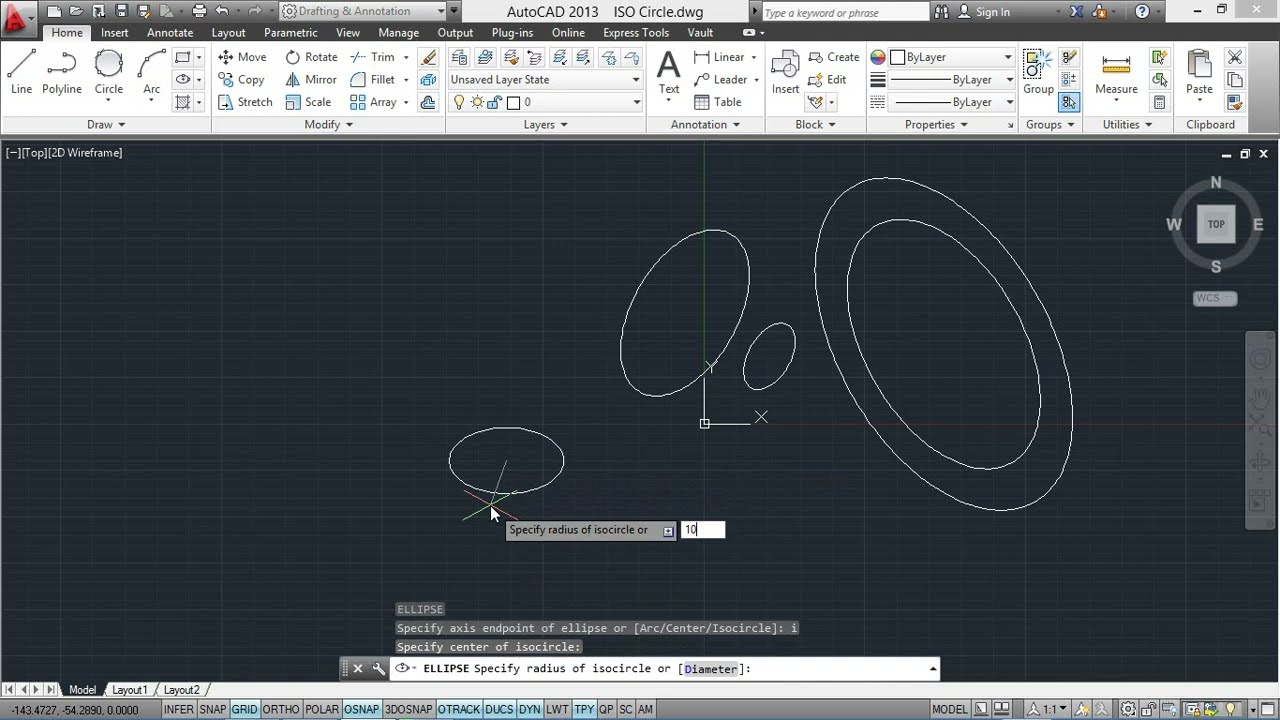Toggle ORTHO mode in status bar
Viewport: 1280px width, 720px height.
[x=281, y=709]
